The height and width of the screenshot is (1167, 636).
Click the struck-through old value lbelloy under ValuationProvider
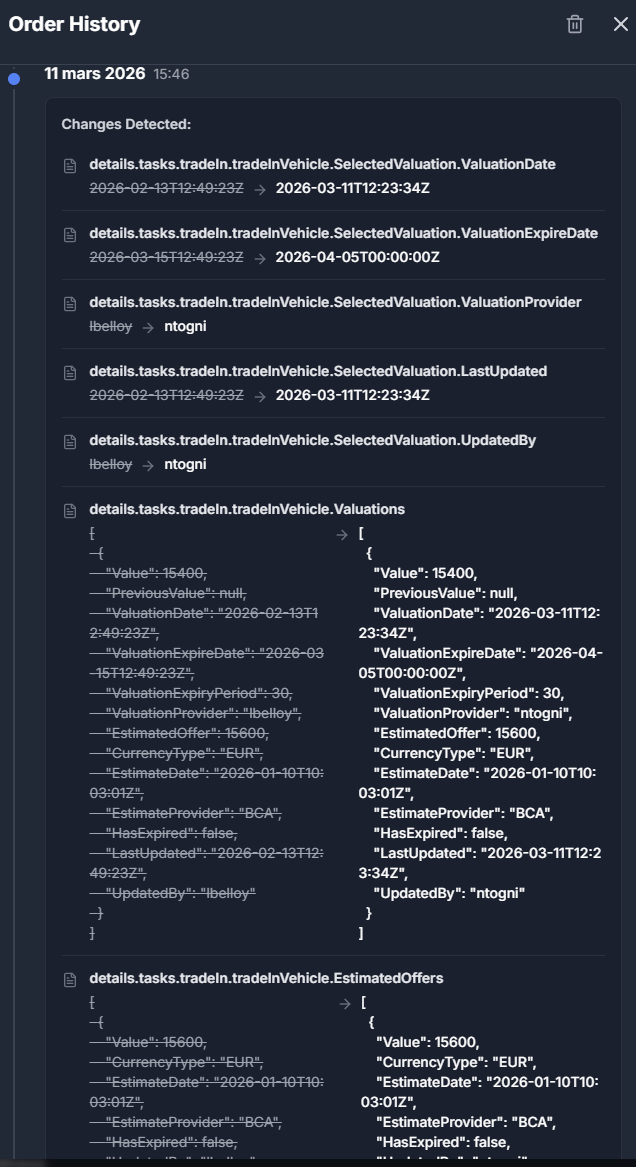[111, 326]
